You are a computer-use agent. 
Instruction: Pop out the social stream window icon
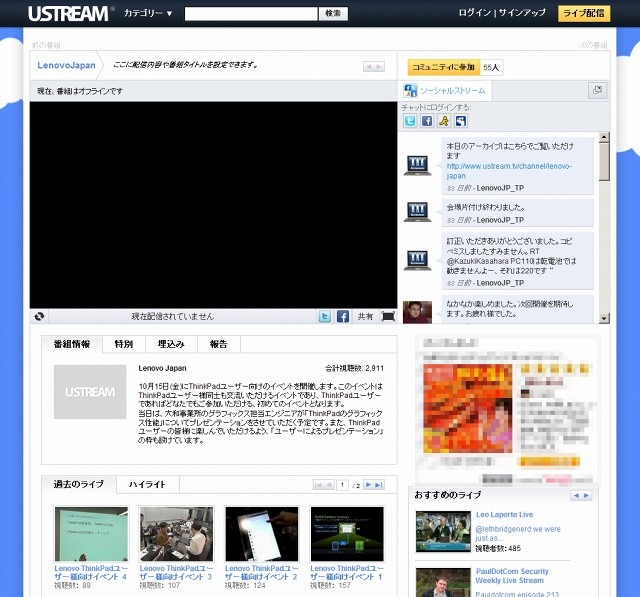[x=597, y=90]
